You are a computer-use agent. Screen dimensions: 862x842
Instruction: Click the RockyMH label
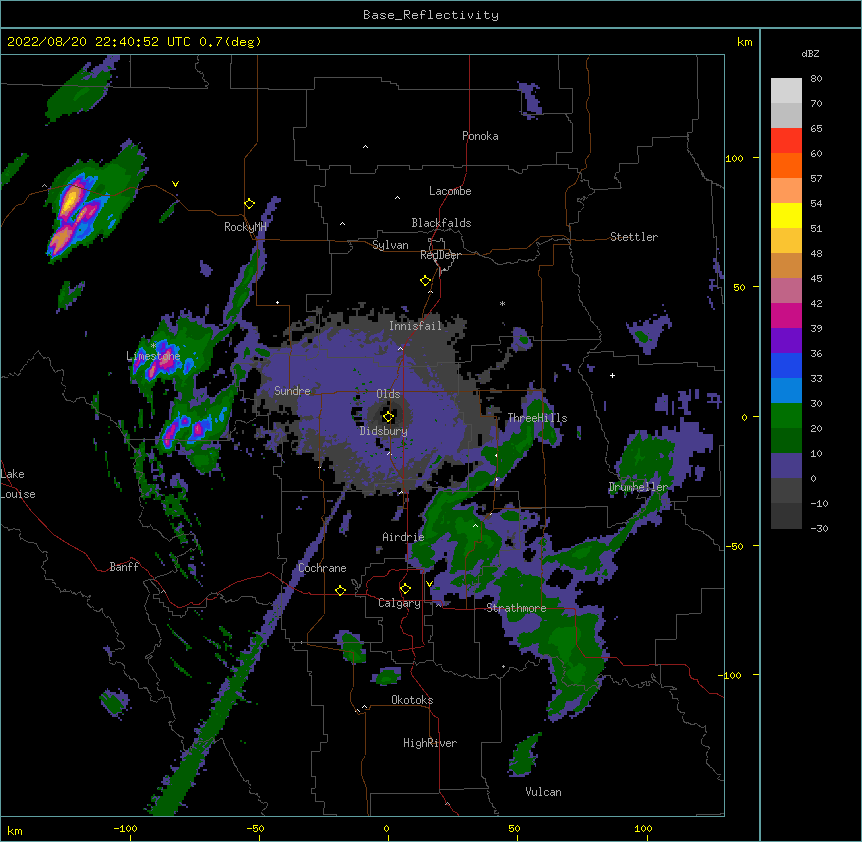coord(245,227)
